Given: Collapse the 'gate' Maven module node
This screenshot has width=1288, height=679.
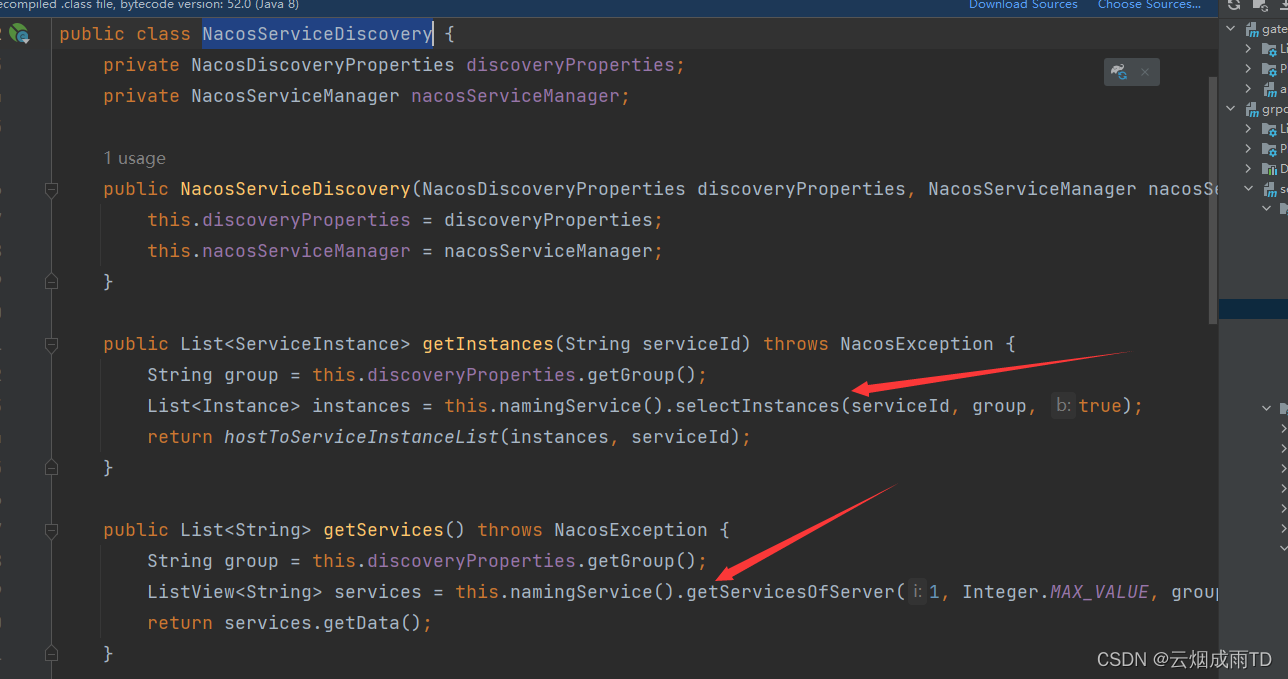Looking at the screenshot, I should pyautogui.click(x=1232, y=29).
